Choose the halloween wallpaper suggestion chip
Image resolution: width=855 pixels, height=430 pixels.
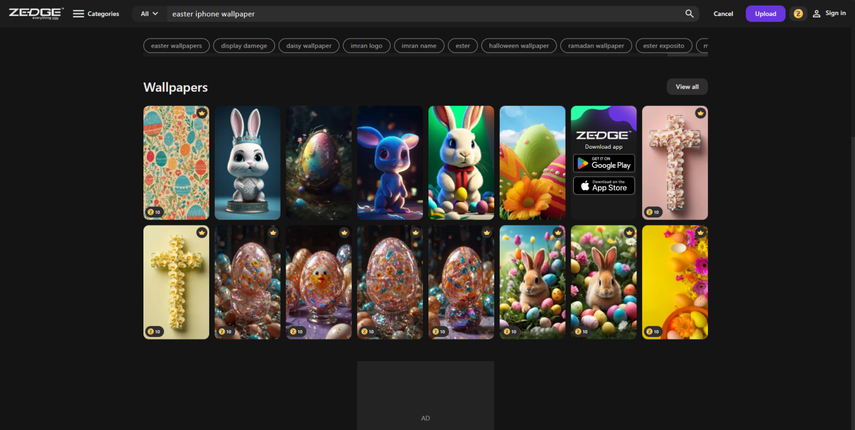tap(519, 46)
